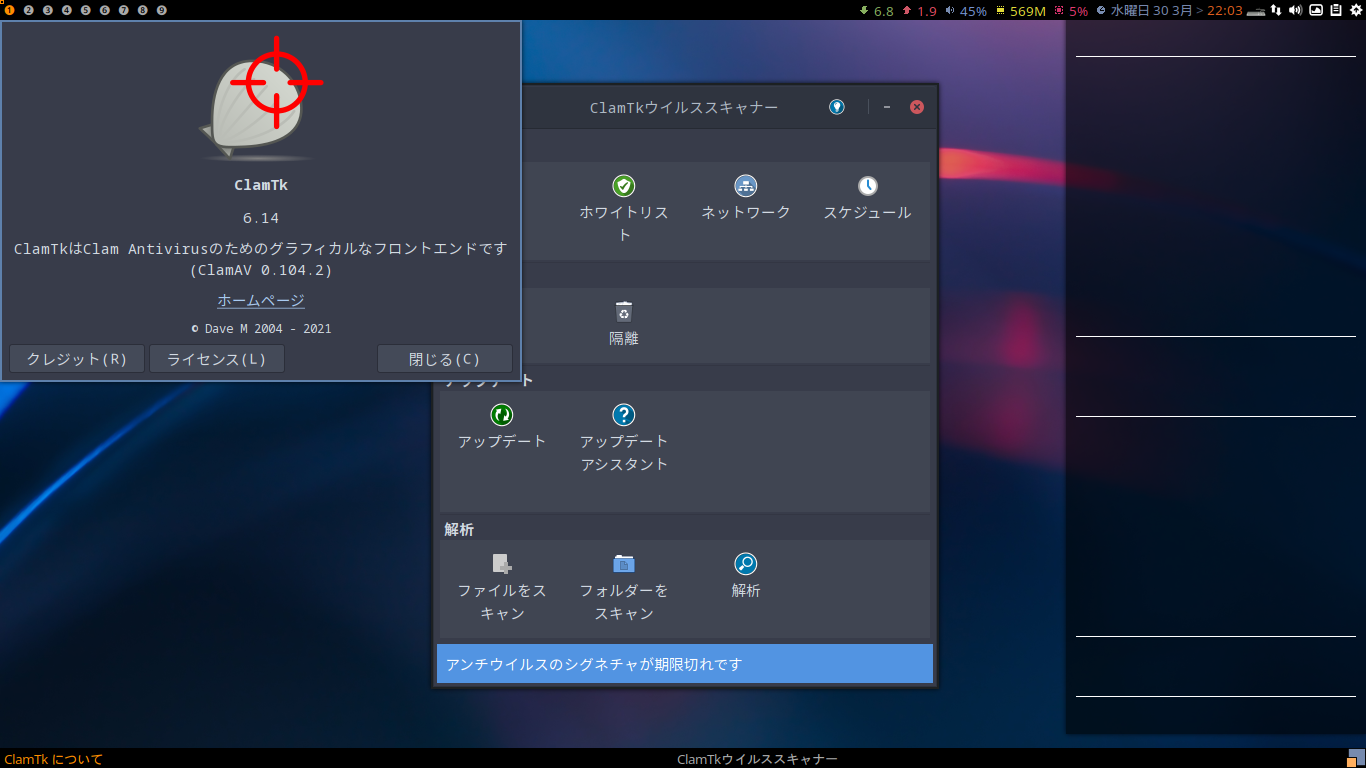Click クレジット(R) button in the about dialog

(77, 359)
